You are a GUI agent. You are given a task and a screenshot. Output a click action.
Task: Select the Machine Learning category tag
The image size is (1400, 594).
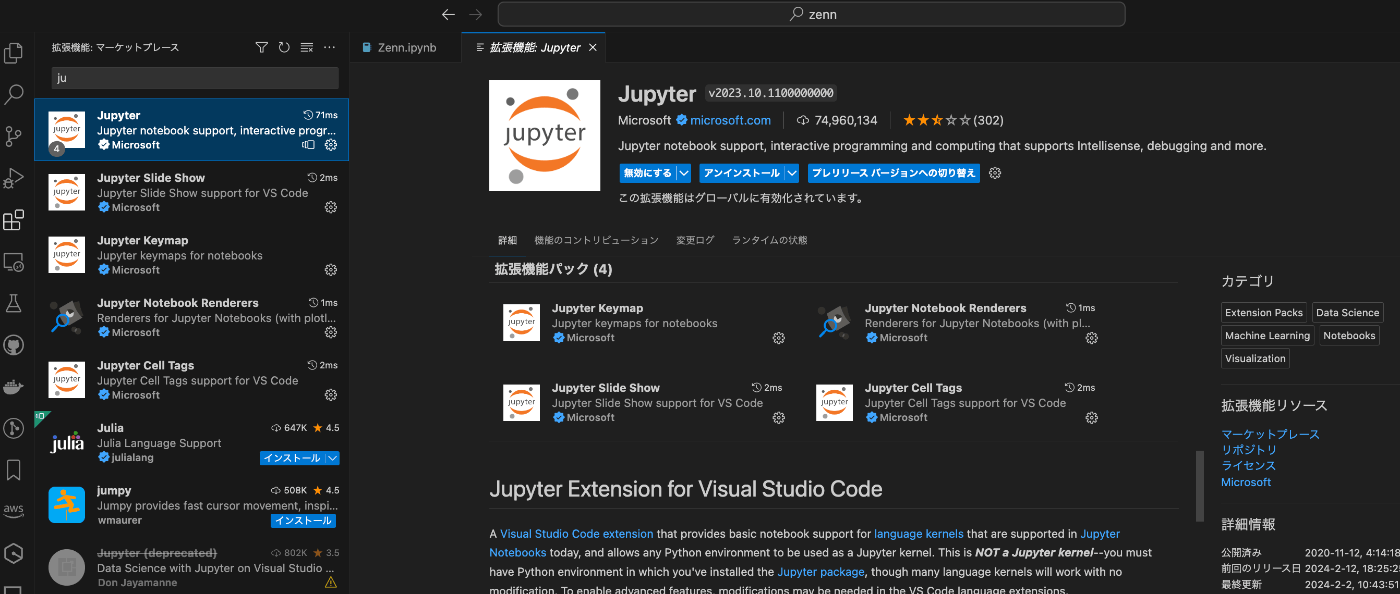tap(1267, 336)
